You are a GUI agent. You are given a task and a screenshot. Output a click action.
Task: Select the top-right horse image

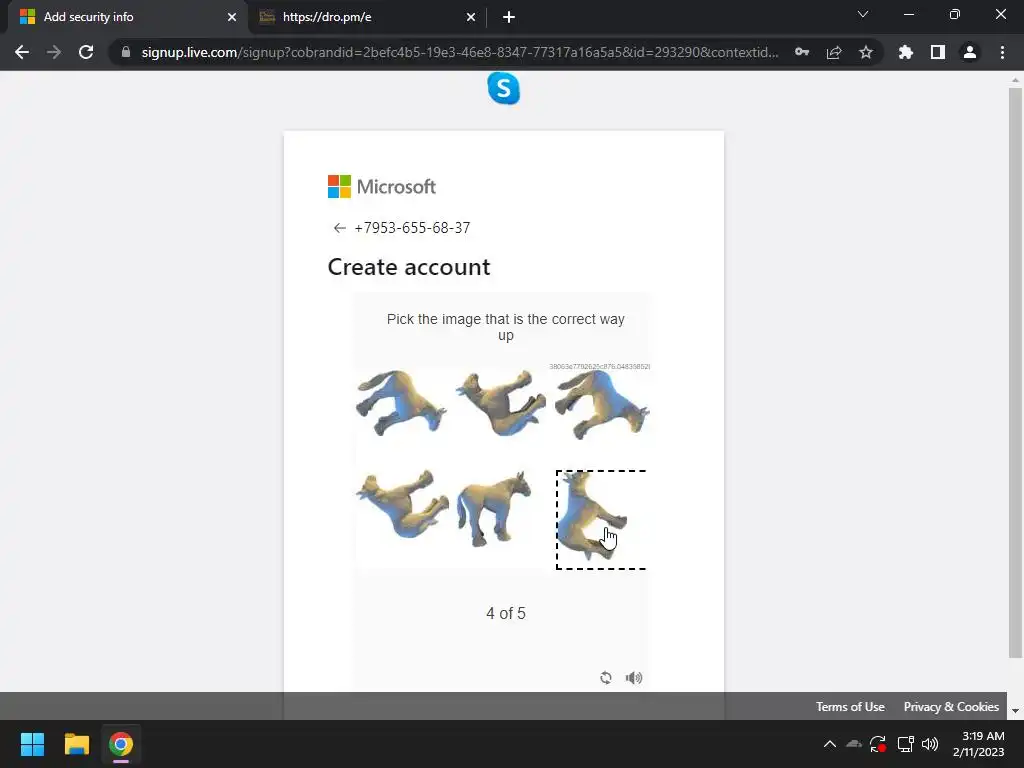601,403
